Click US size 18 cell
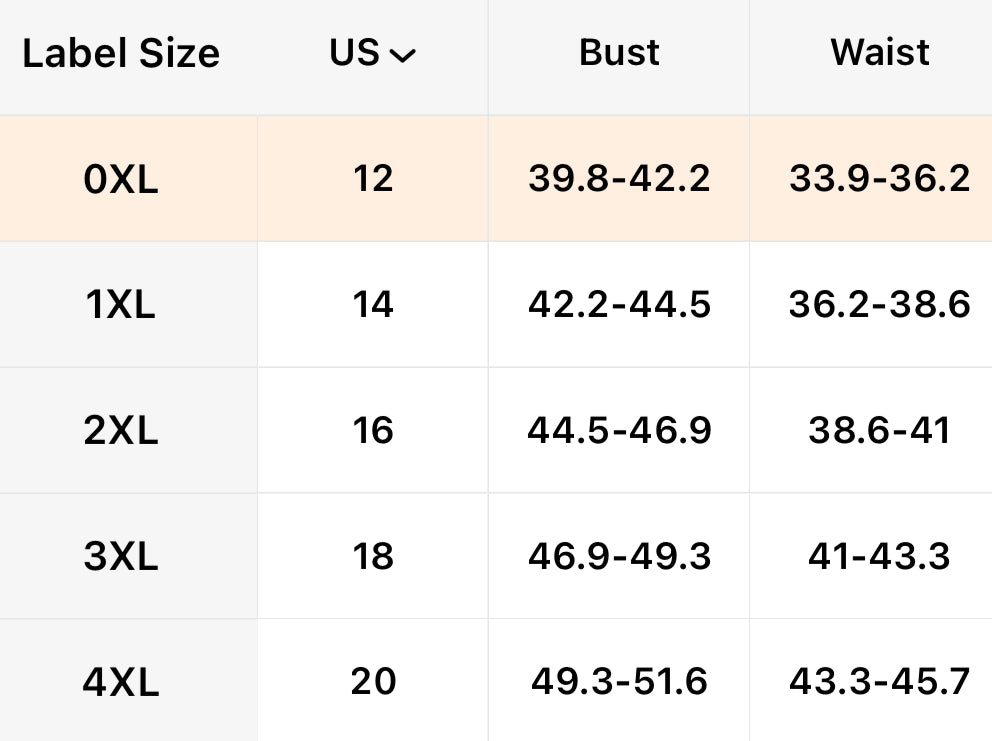 point(373,557)
